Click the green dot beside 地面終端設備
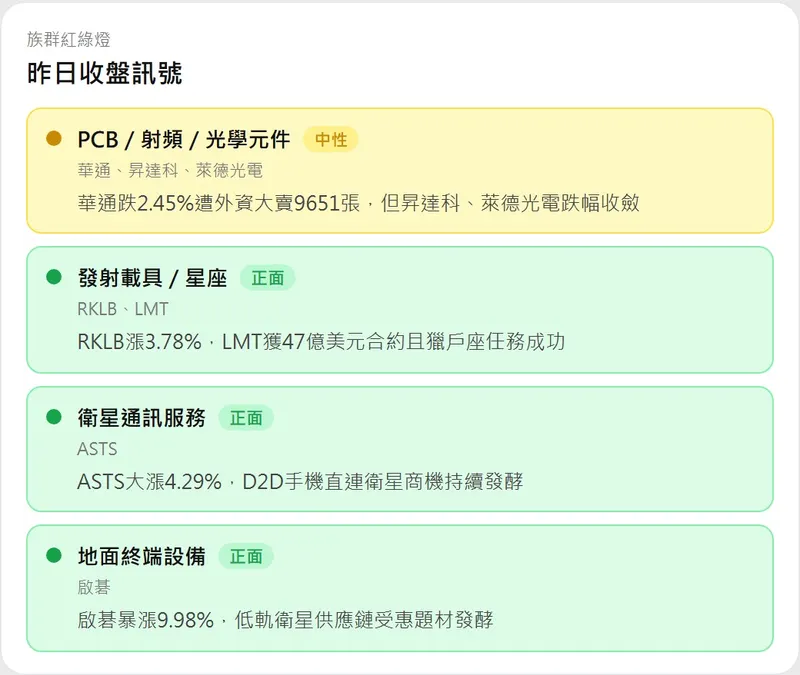The image size is (800, 675). point(55,556)
